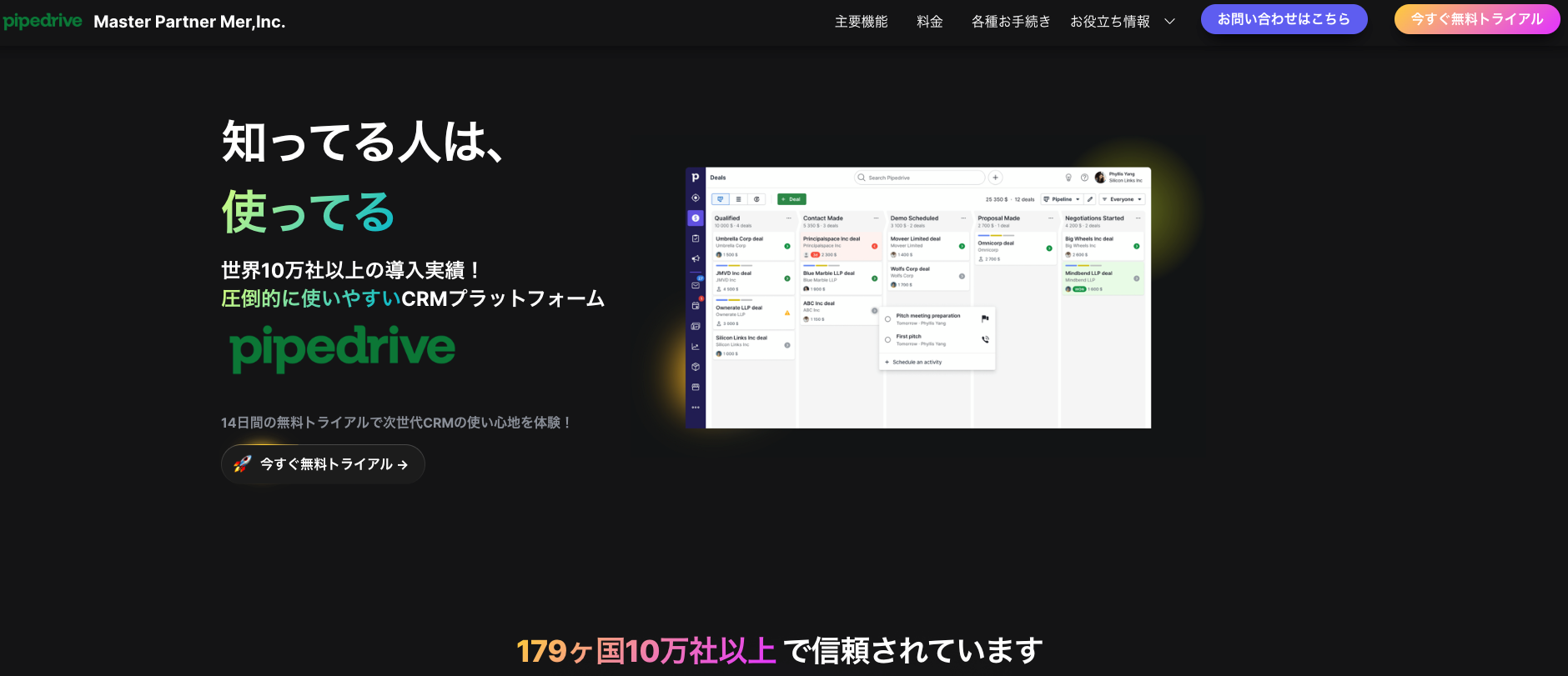Viewport: 1568px width, 676px height.
Task: Click the お問い合わせはこちら button
Action: (1284, 19)
